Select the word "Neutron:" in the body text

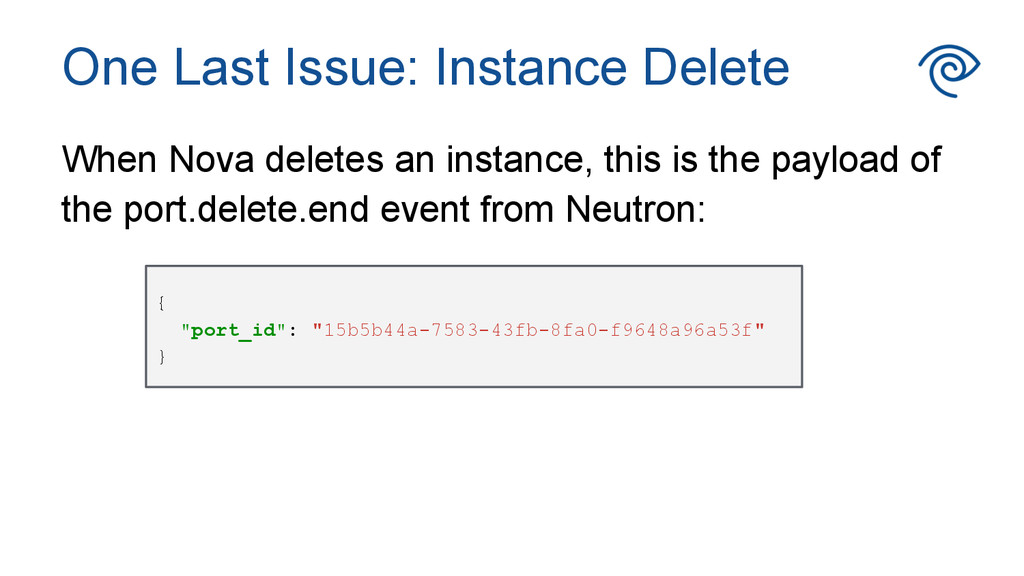(x=635, y=210)
